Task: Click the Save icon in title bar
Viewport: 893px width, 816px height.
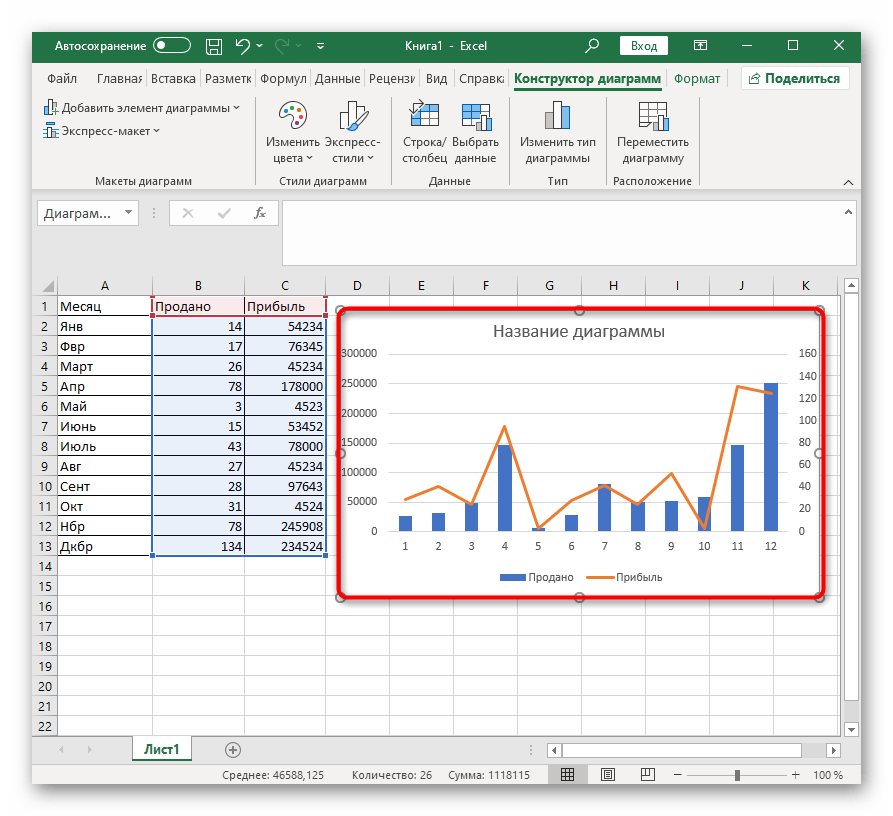Action: tap(213, 46)
